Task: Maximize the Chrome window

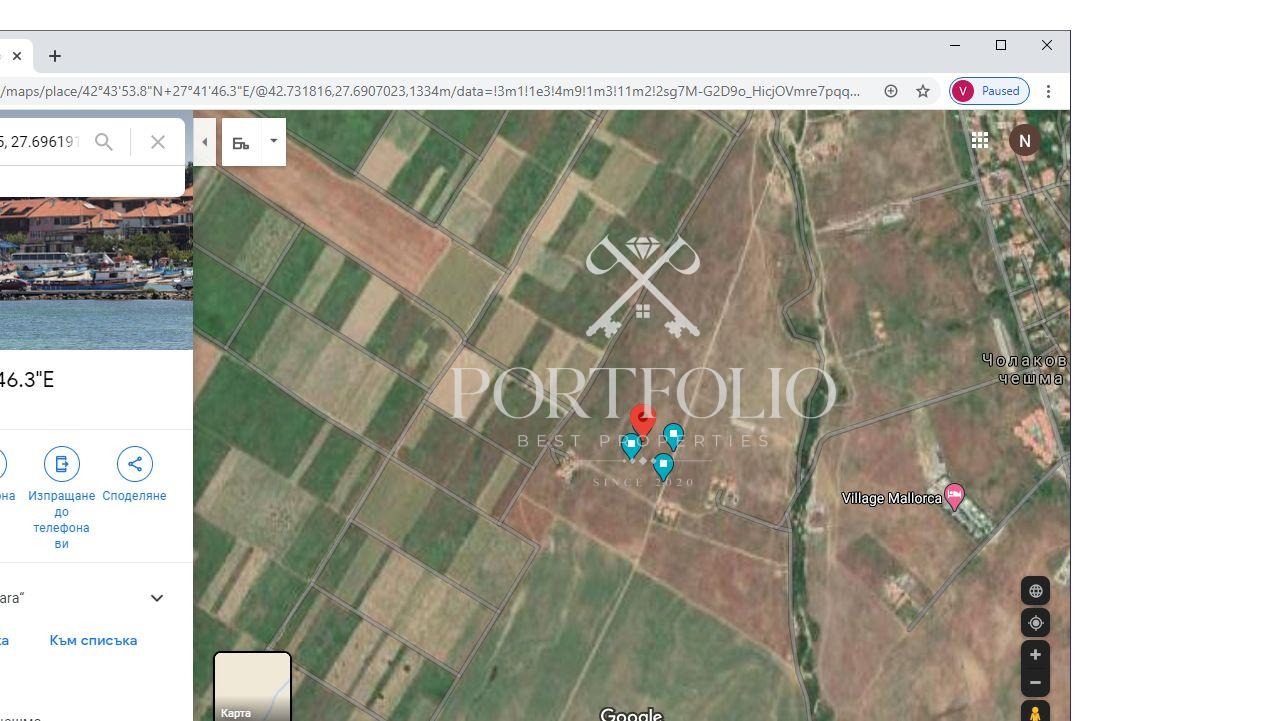Action: coord(1001,45)
